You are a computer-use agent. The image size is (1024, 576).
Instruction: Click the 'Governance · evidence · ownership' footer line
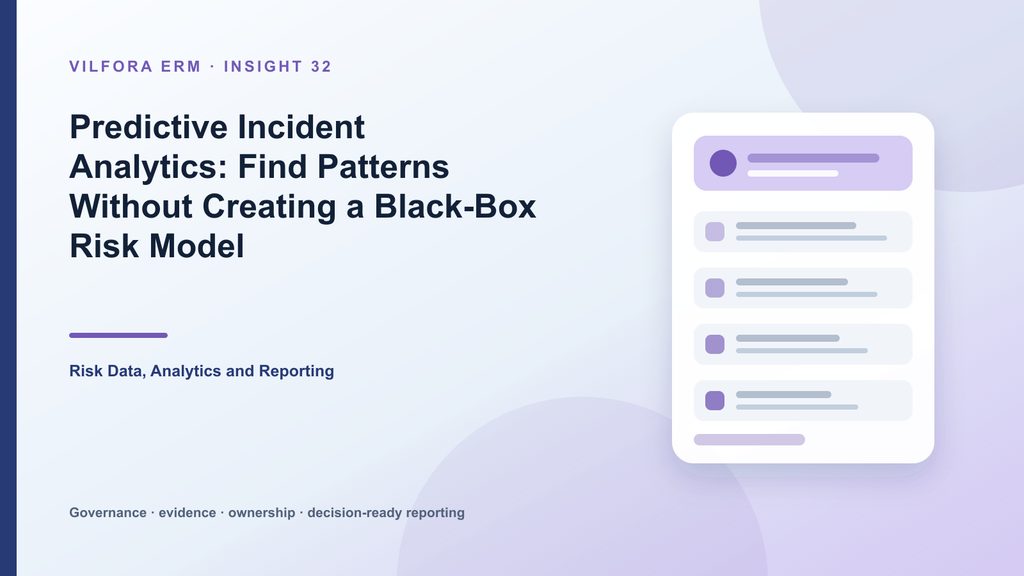coord(267,513)
